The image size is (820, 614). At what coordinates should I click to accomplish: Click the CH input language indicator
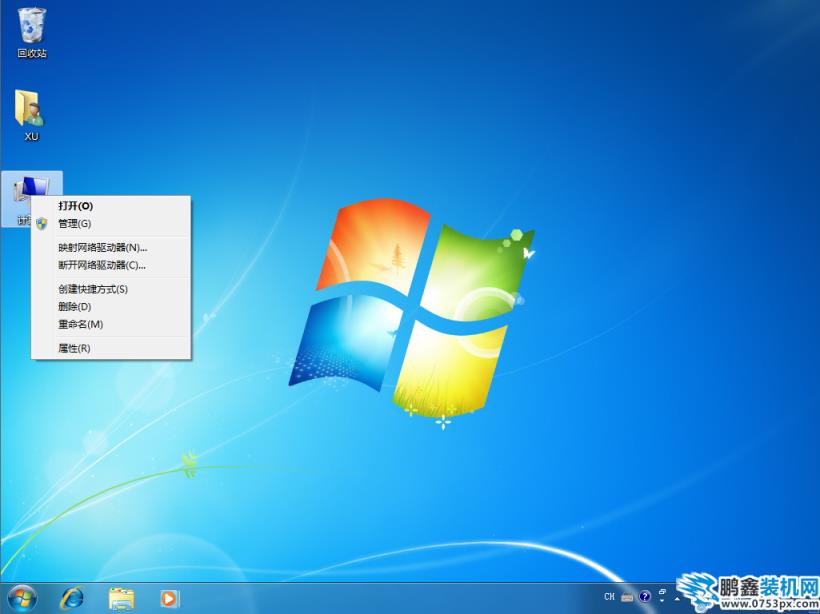coord(609,597)
